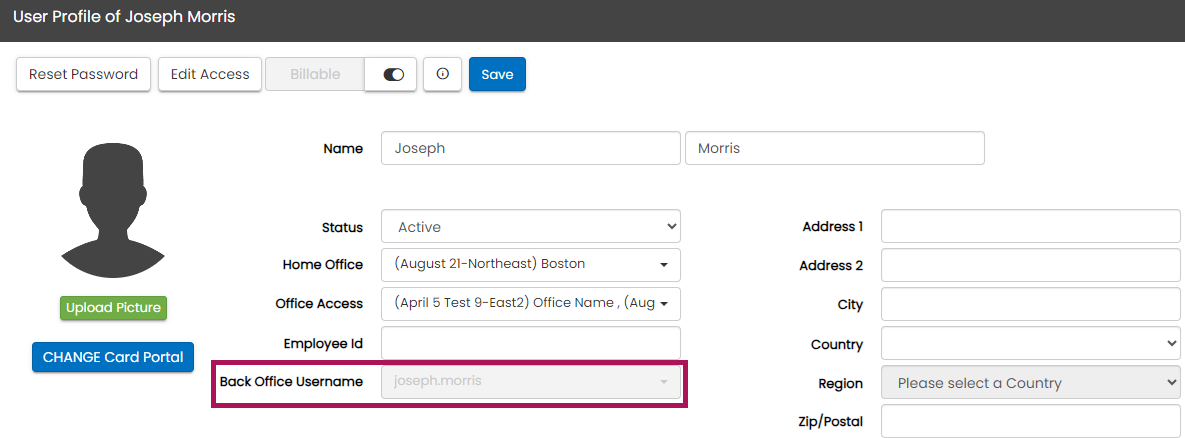
Task: Open the Region dropdown
Action: click(x=1030, y=383)
